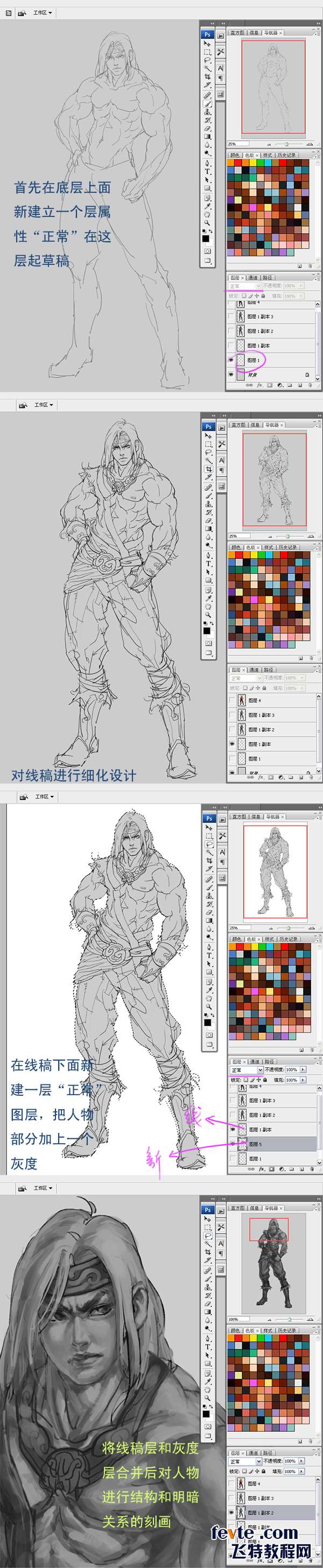Viewport: 323px width, 1568px height.
Task: Select the Lasso tool in the top screenshot
Action: tap(207, 60)
